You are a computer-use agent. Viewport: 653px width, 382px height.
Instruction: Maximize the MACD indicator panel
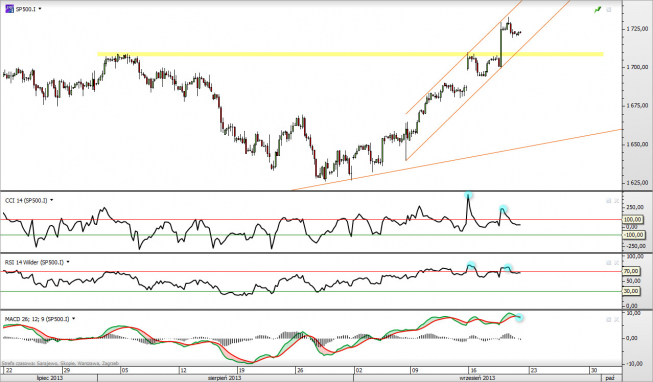tap(608, 320)
